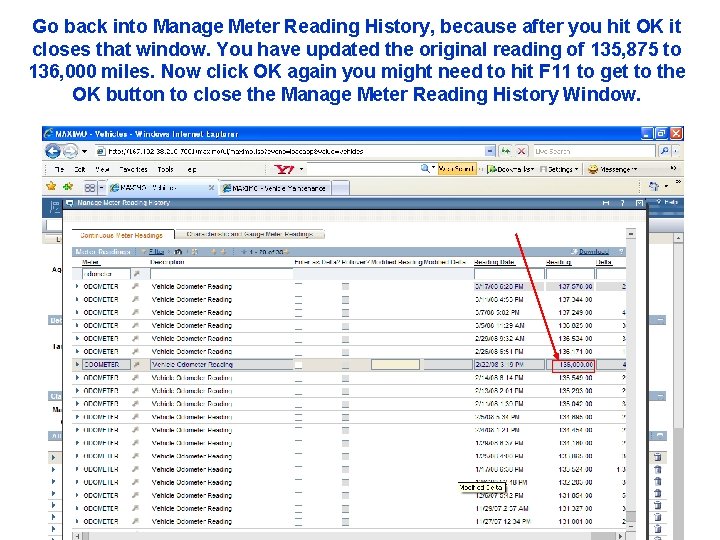Image resolution: width=720 pixels, height=540 pixels.
Task: Click the browser page scrollbar up arrow
Action: coord(678,238)
